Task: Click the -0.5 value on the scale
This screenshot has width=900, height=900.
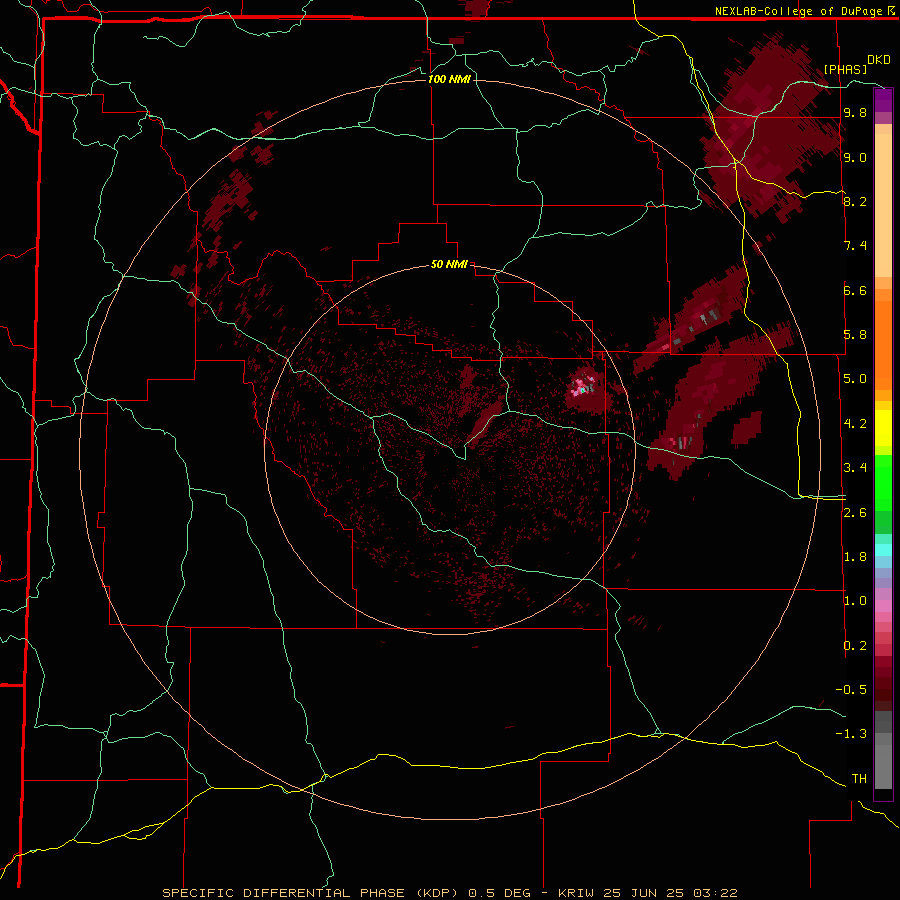Action: pos(851,690)
